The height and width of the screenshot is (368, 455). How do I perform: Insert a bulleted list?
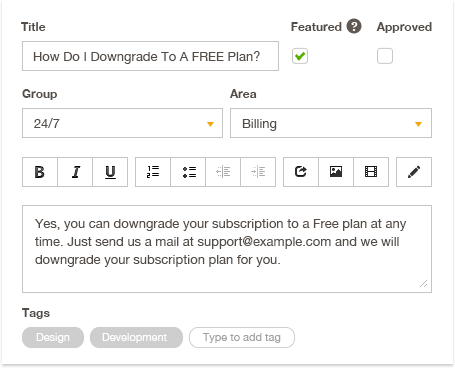(188, 172)
